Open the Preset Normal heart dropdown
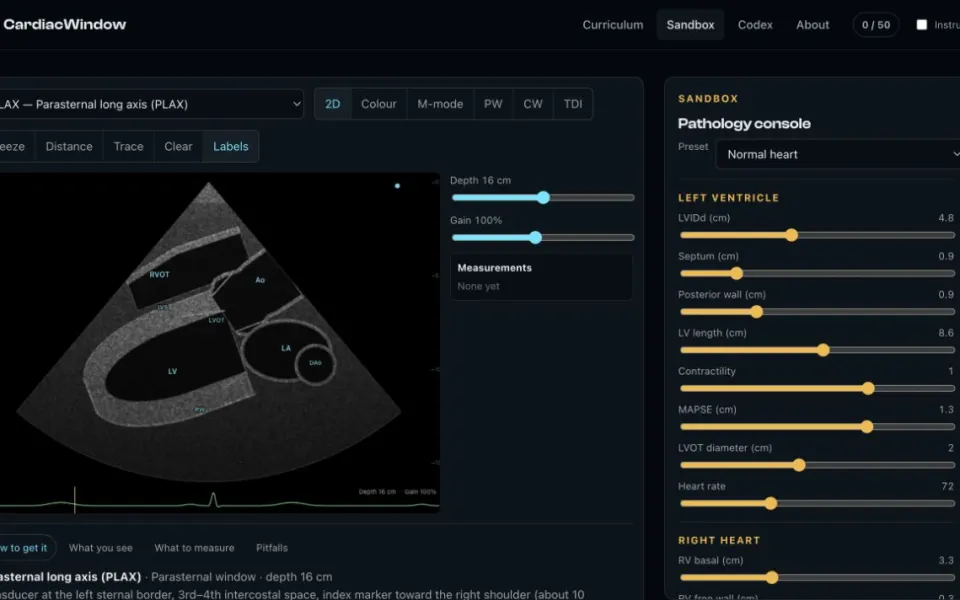This screenshot has height=600, width=960. click(838, 154)
